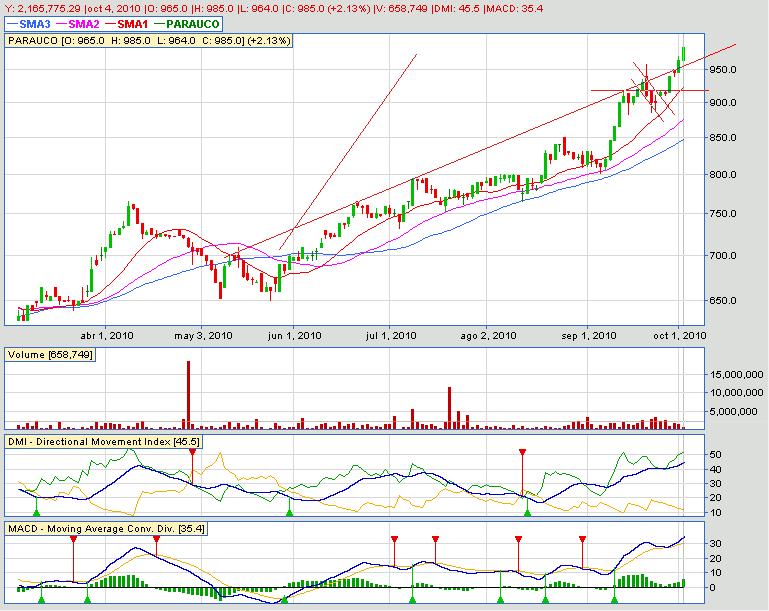This screenshot has width=769, height=611.
Task: Click the DMI red sell marker in mid August
Action: [522, 452]
